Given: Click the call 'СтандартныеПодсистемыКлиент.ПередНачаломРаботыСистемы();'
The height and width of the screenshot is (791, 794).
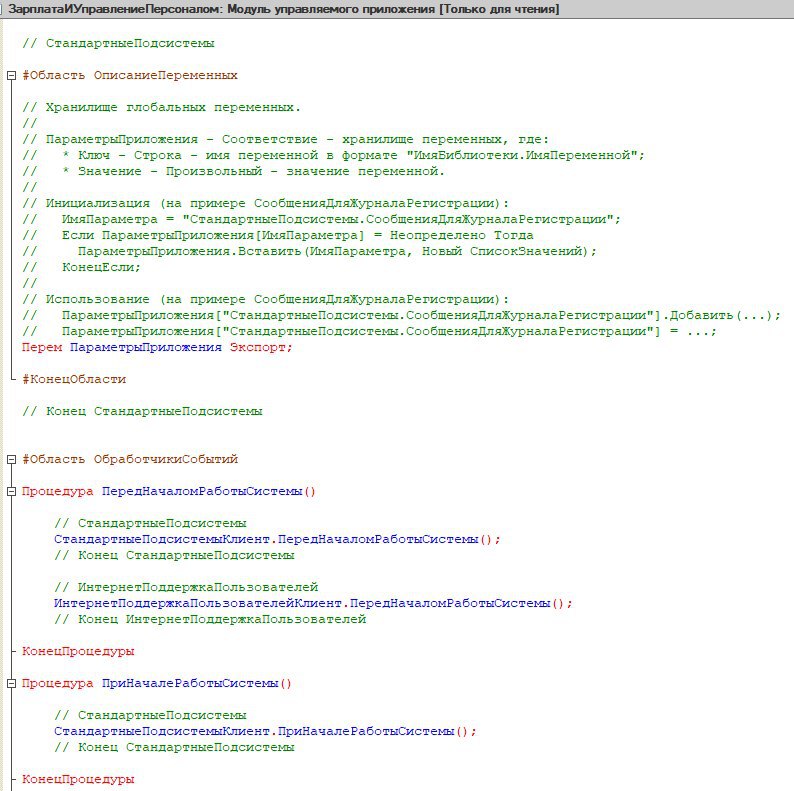Looking at the screenshot, I should point(277,539).
